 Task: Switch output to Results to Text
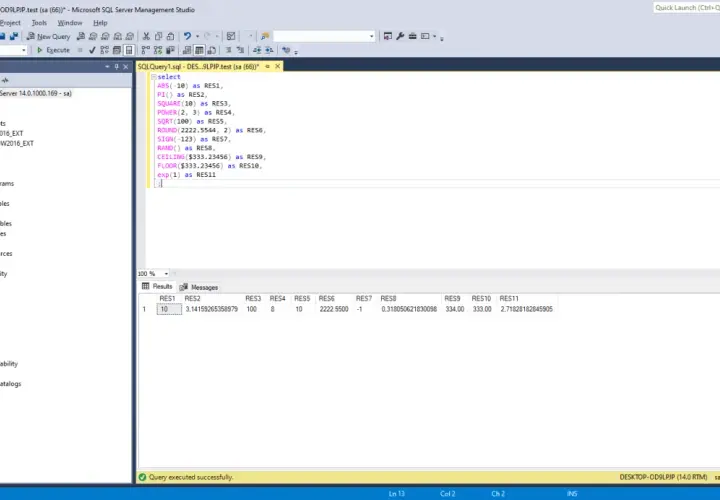pos(187,50)
